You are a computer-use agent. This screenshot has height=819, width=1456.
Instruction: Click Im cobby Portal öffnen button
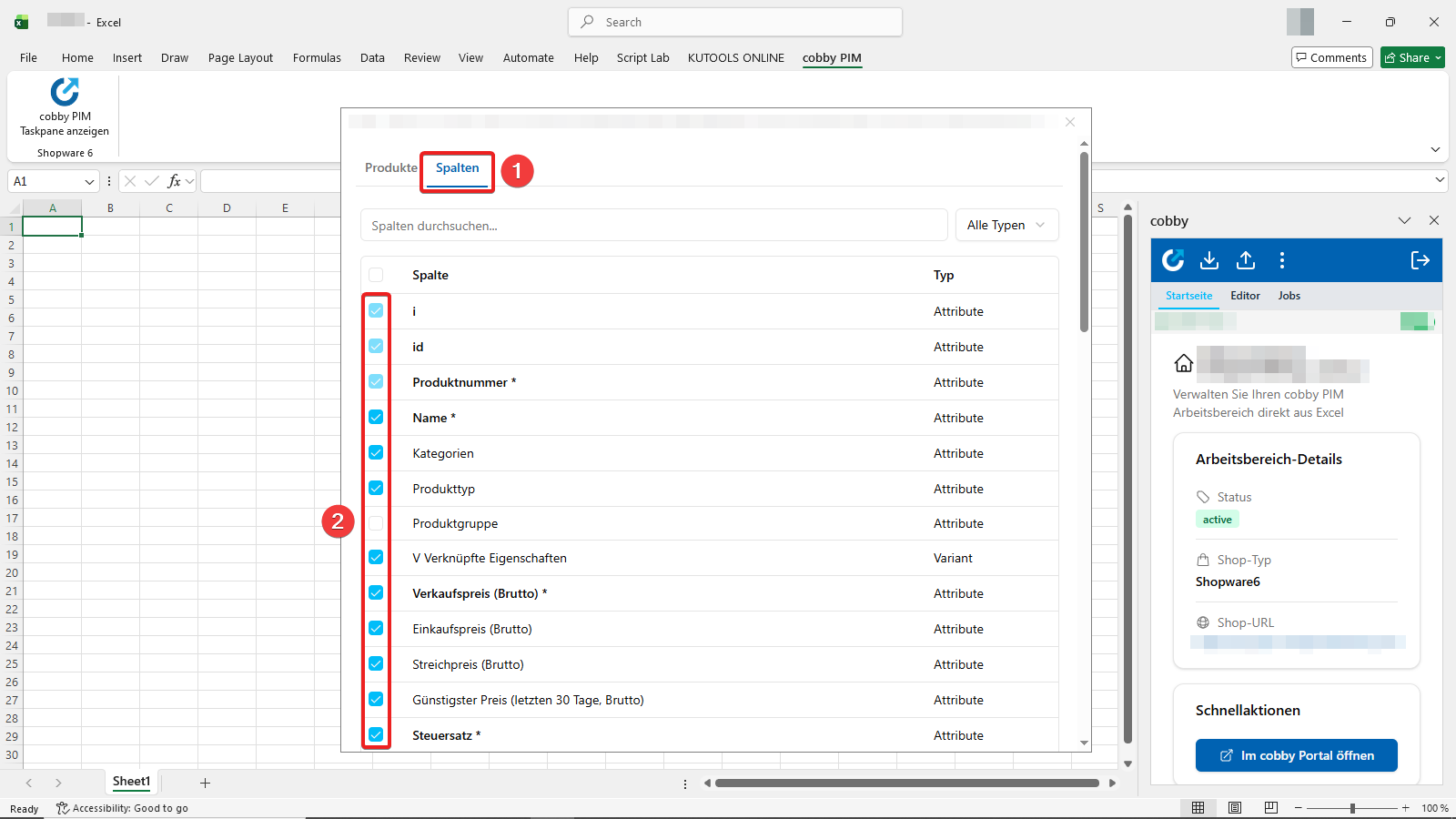(x=1296, y=755)
